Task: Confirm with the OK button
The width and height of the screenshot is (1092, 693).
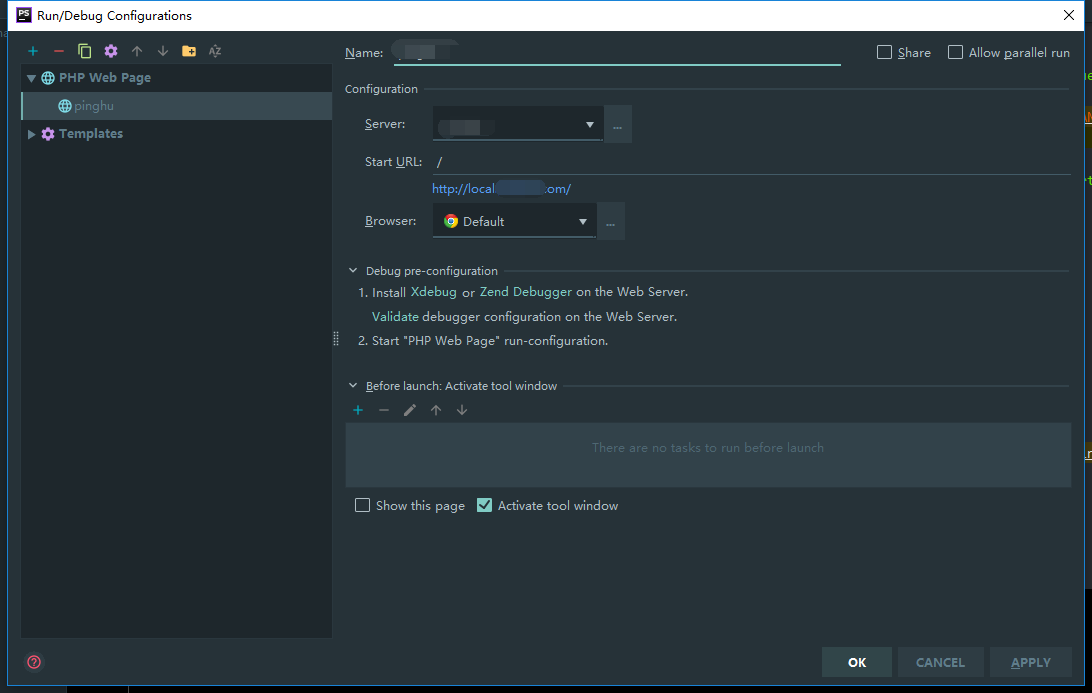Action: tap(857, 662)
